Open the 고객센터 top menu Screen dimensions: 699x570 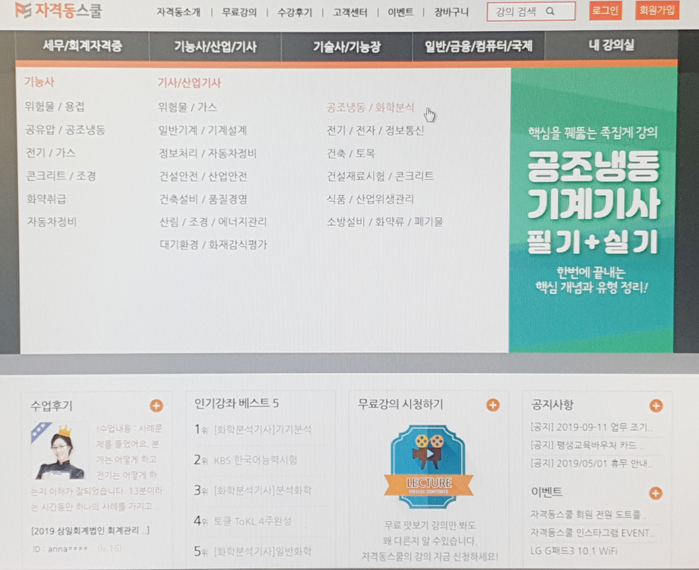pos(350,12)
